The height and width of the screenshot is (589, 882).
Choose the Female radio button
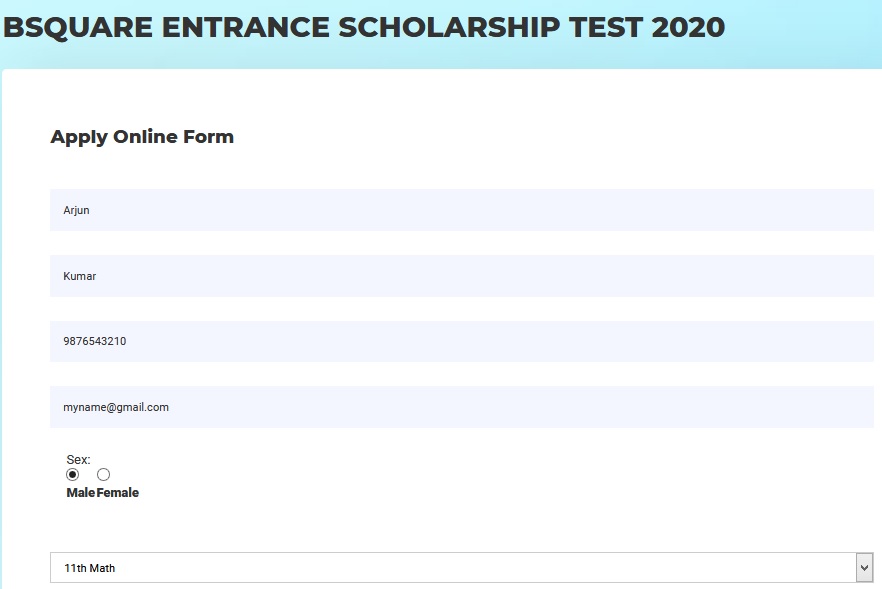pyautogui.click(x=103, y=474)
